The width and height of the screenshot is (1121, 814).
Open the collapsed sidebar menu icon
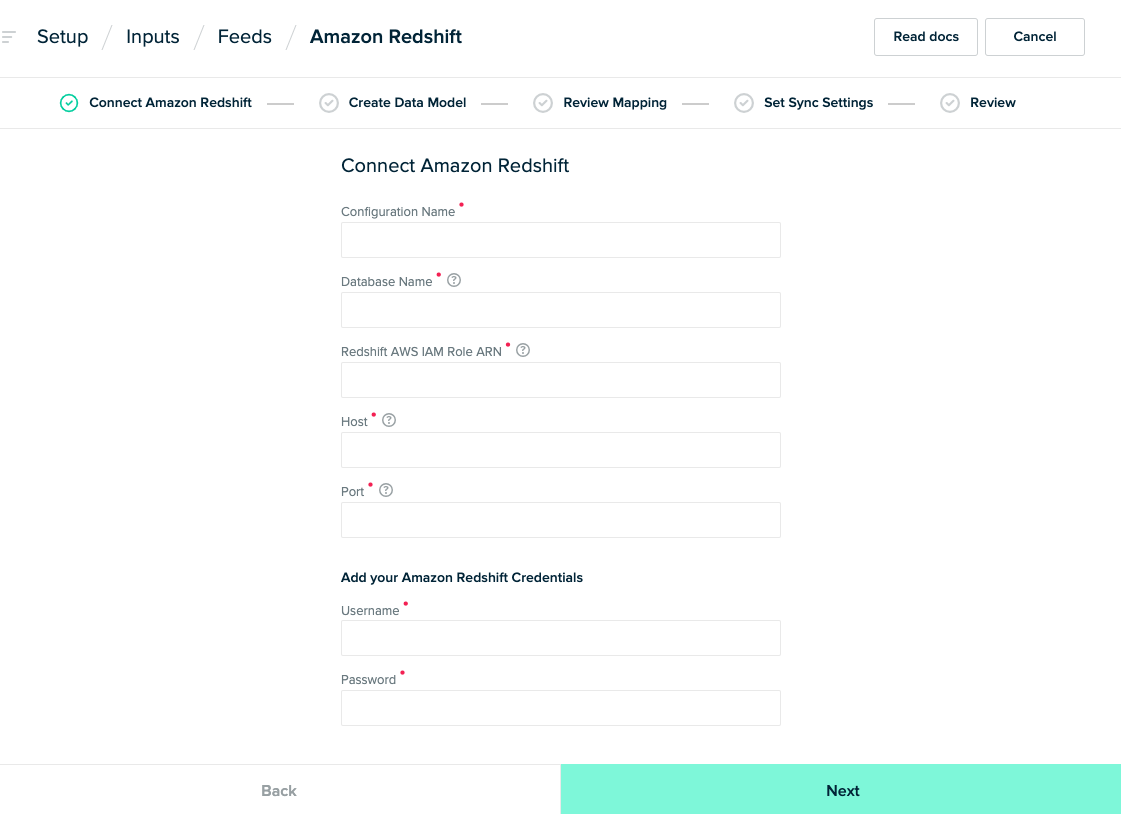coord(9,36)
